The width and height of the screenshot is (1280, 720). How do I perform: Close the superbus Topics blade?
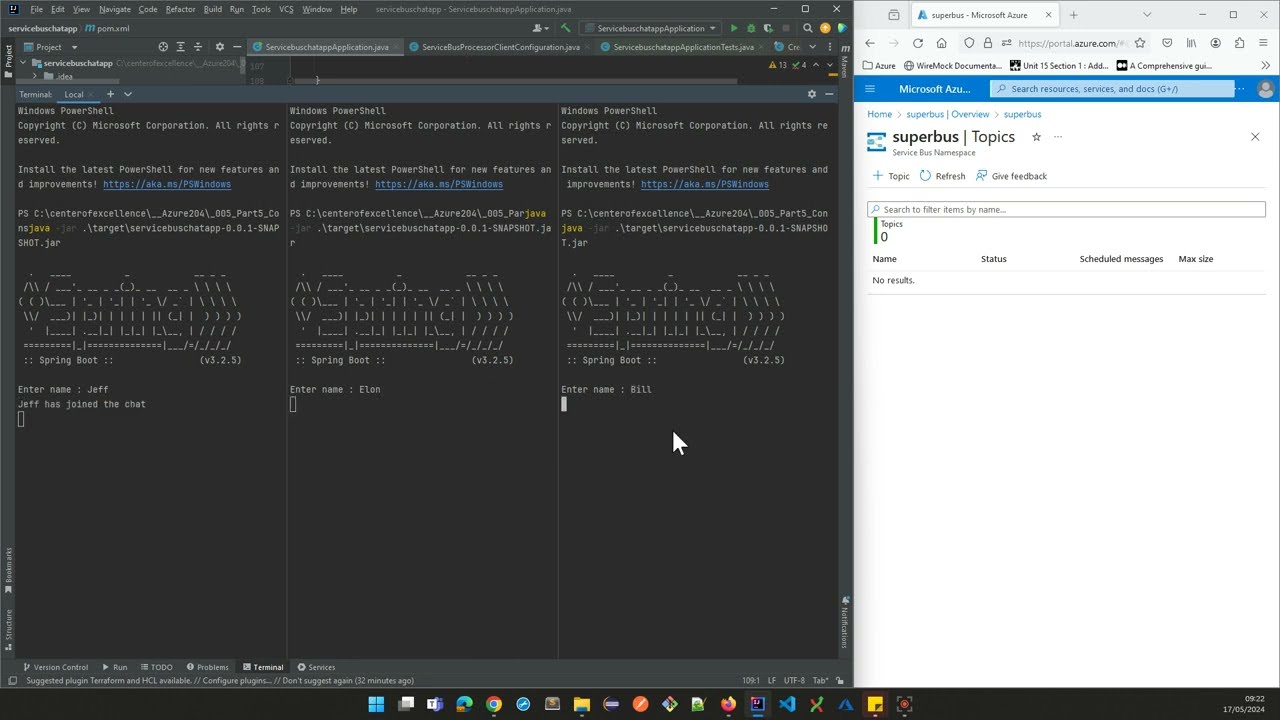pyautogui.click(x=1255, y=137)
